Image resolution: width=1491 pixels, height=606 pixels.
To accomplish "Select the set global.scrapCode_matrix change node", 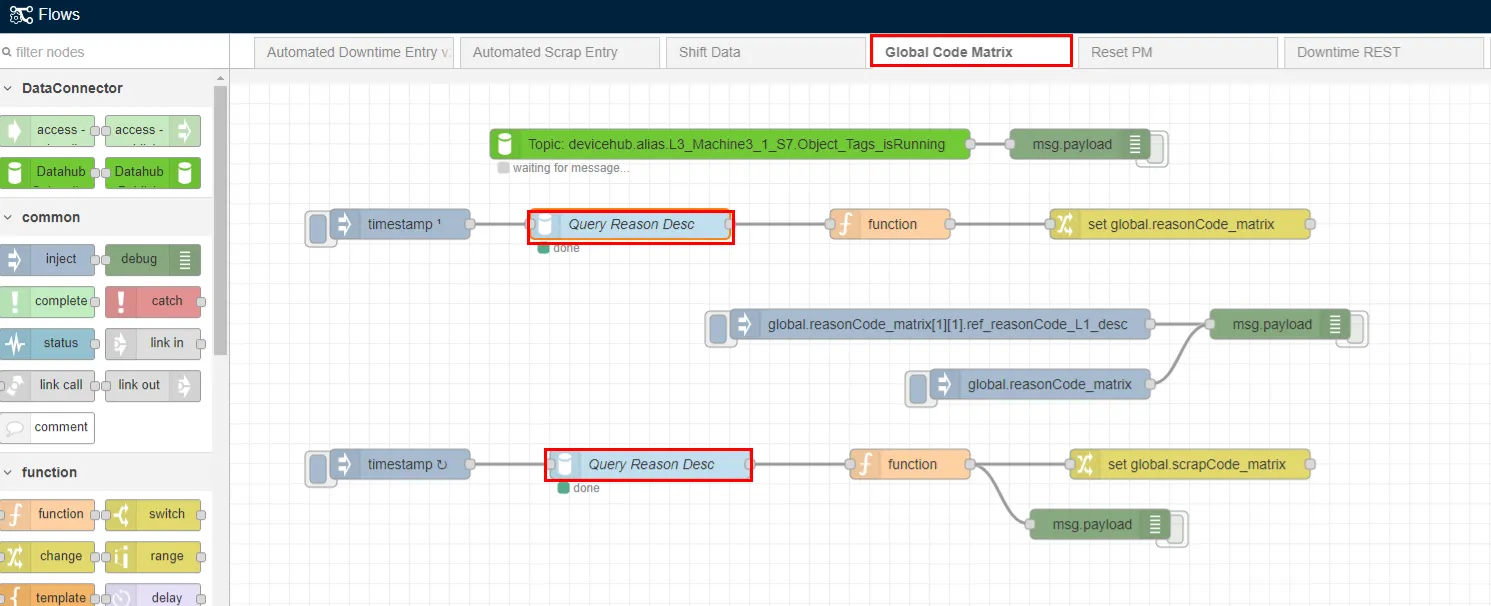I will click(x=1190, y=464).
